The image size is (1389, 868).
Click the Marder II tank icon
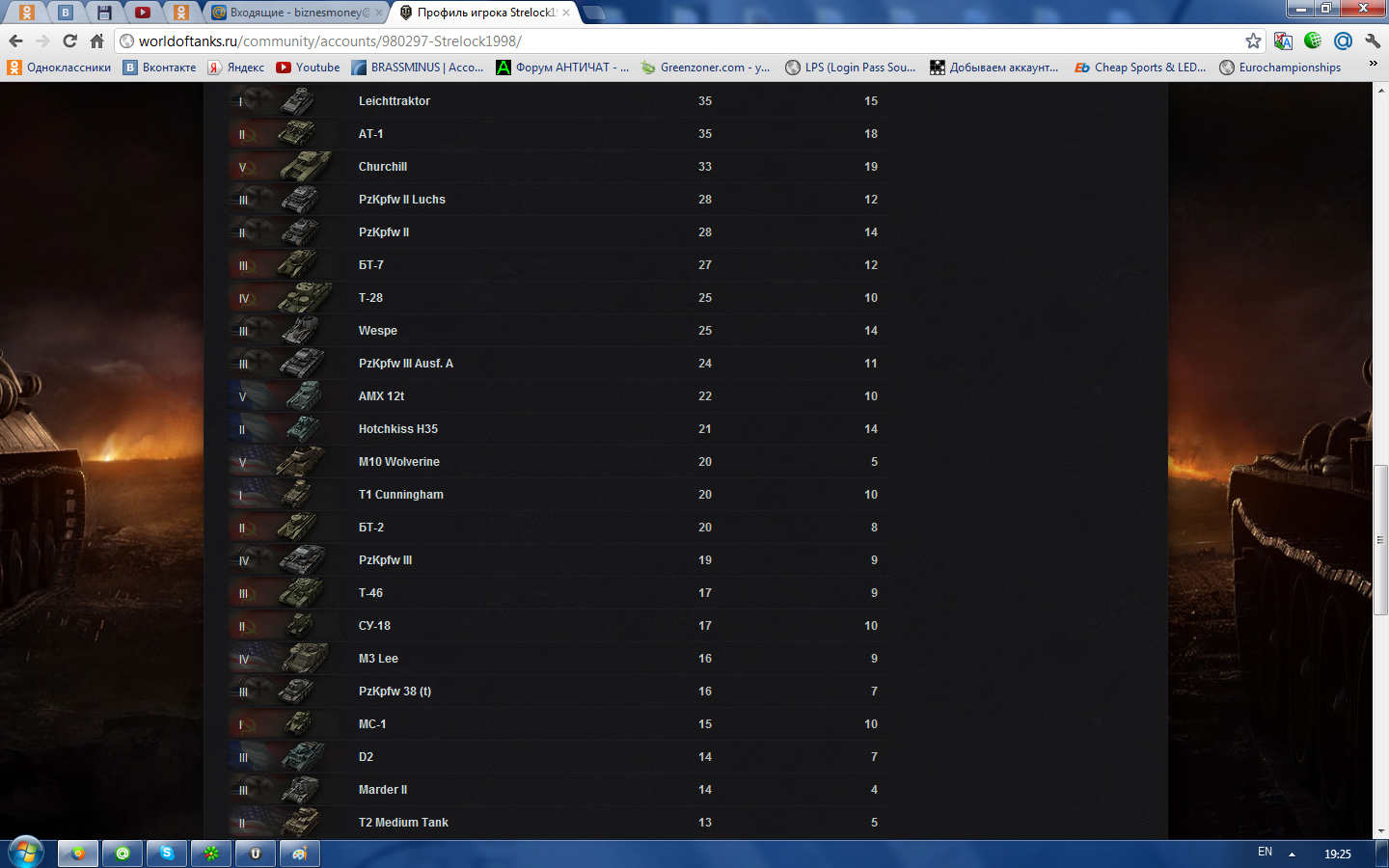(300, 790)
